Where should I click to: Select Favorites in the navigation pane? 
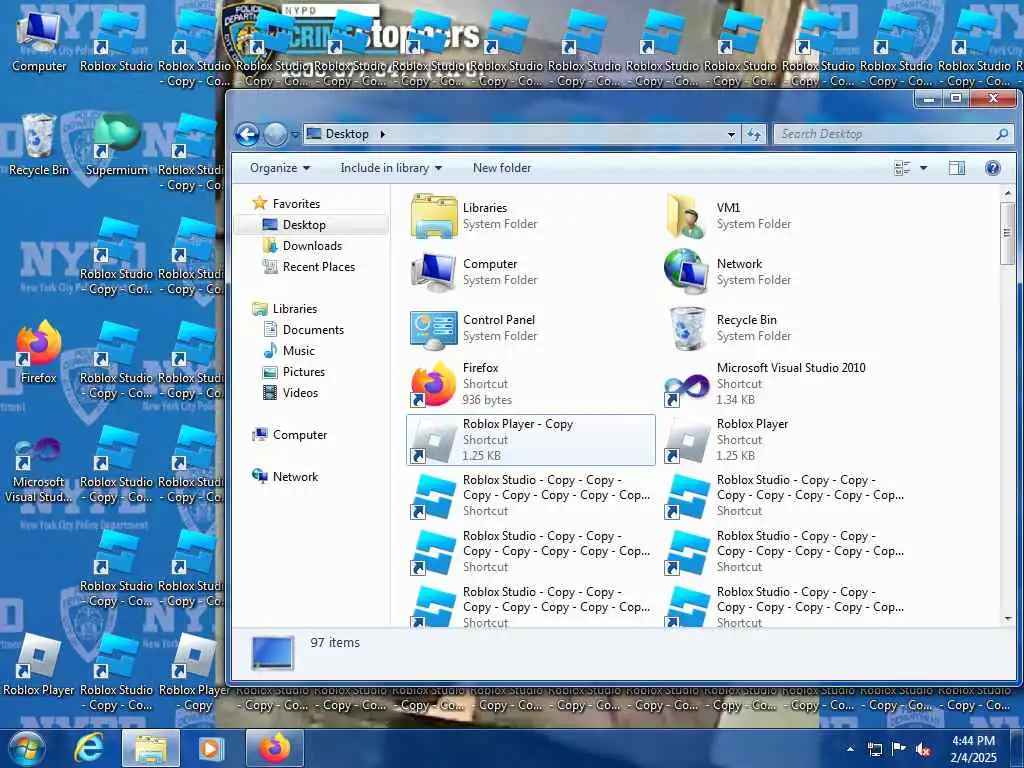(296, 204)
